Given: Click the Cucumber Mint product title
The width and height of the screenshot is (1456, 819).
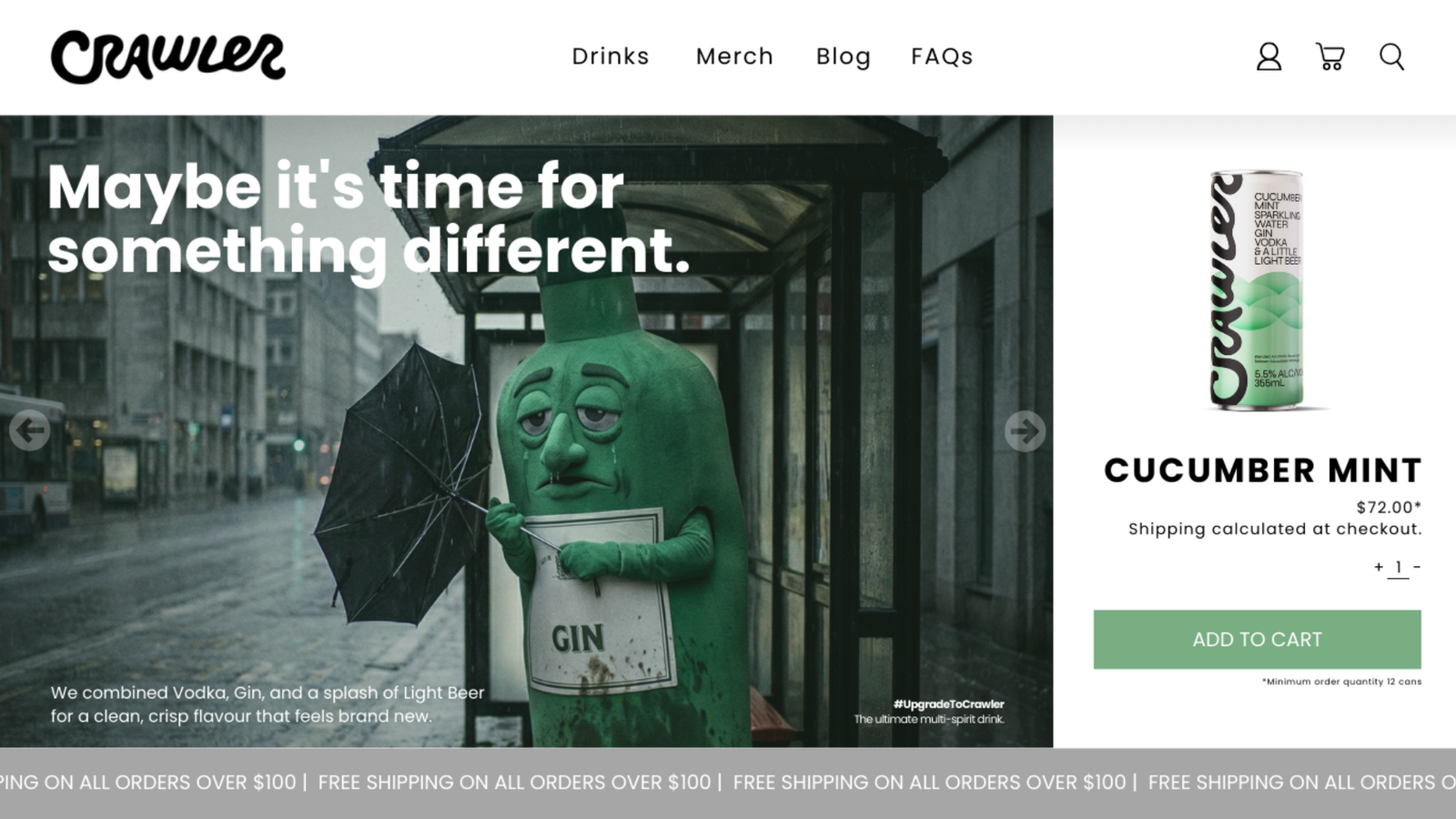Looking at the screenshot, I should [1262, 470].
